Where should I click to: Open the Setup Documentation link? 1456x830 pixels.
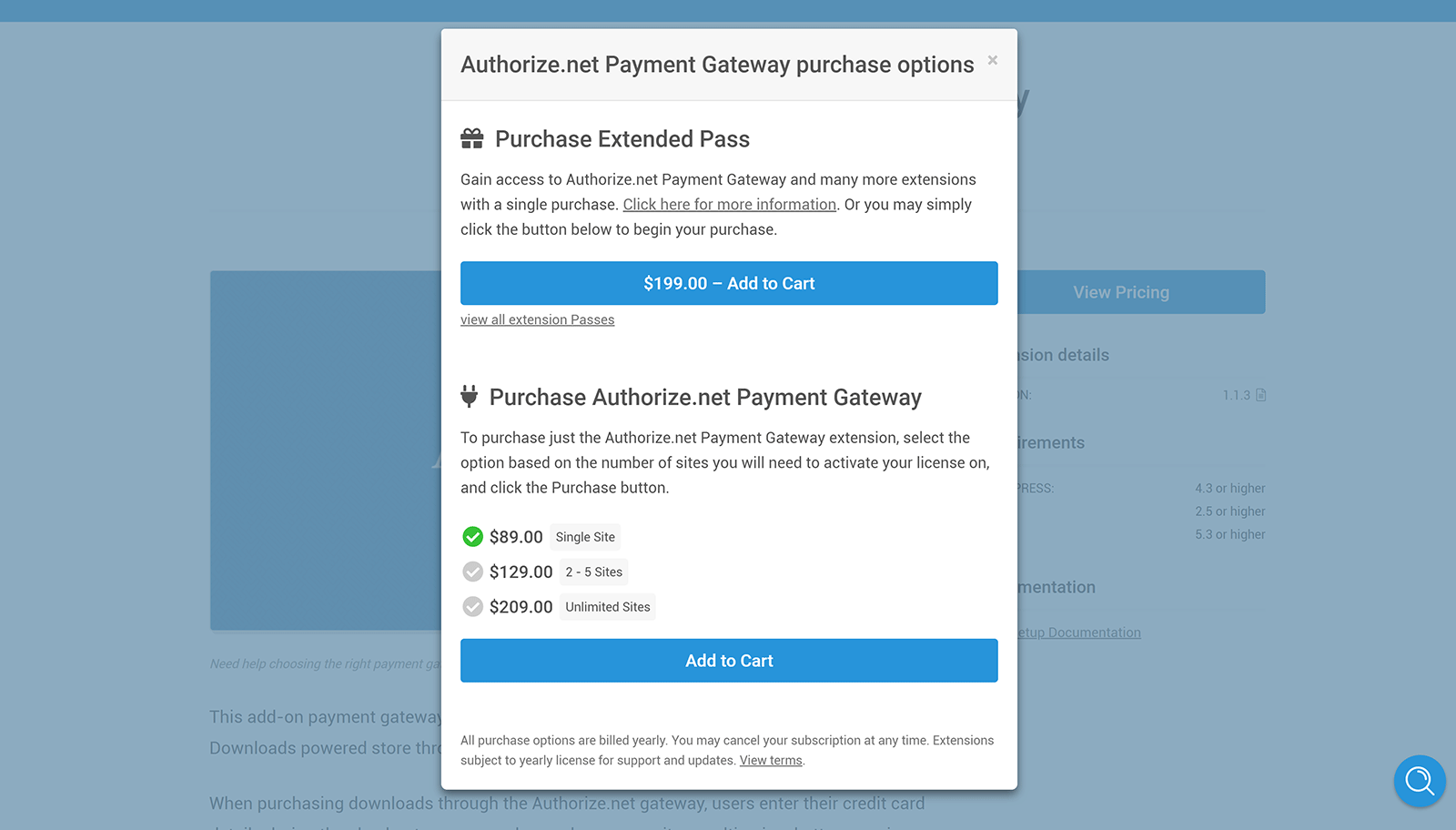click(x=1079, y=633)
